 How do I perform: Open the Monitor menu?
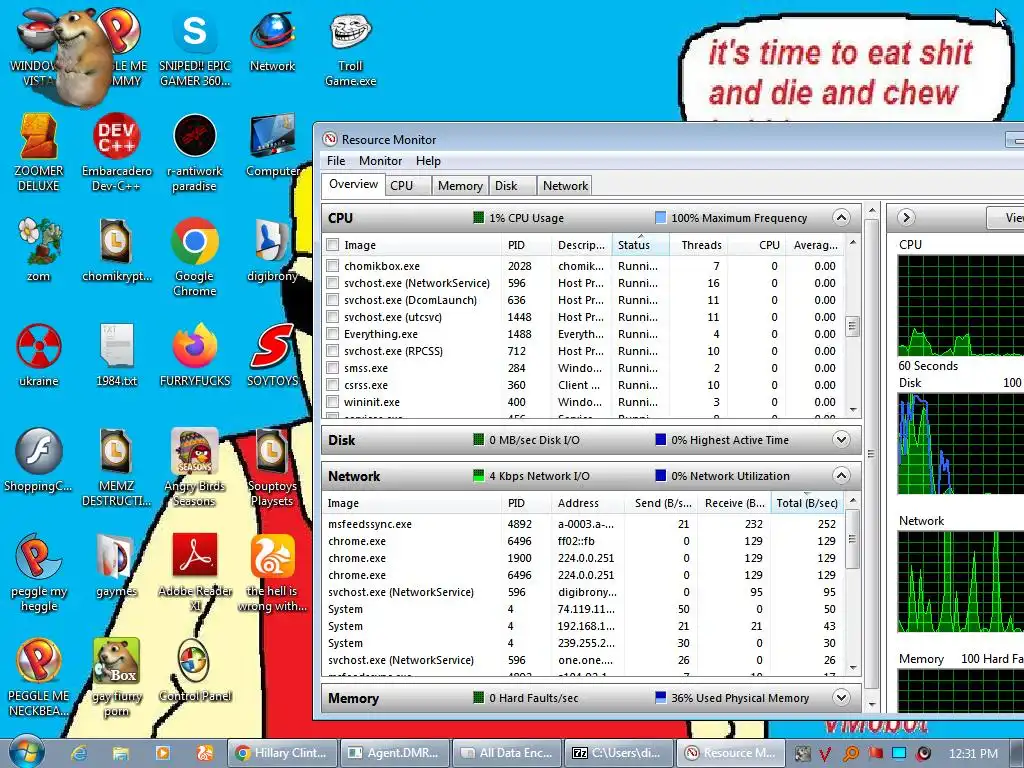[x=380, y=161]
